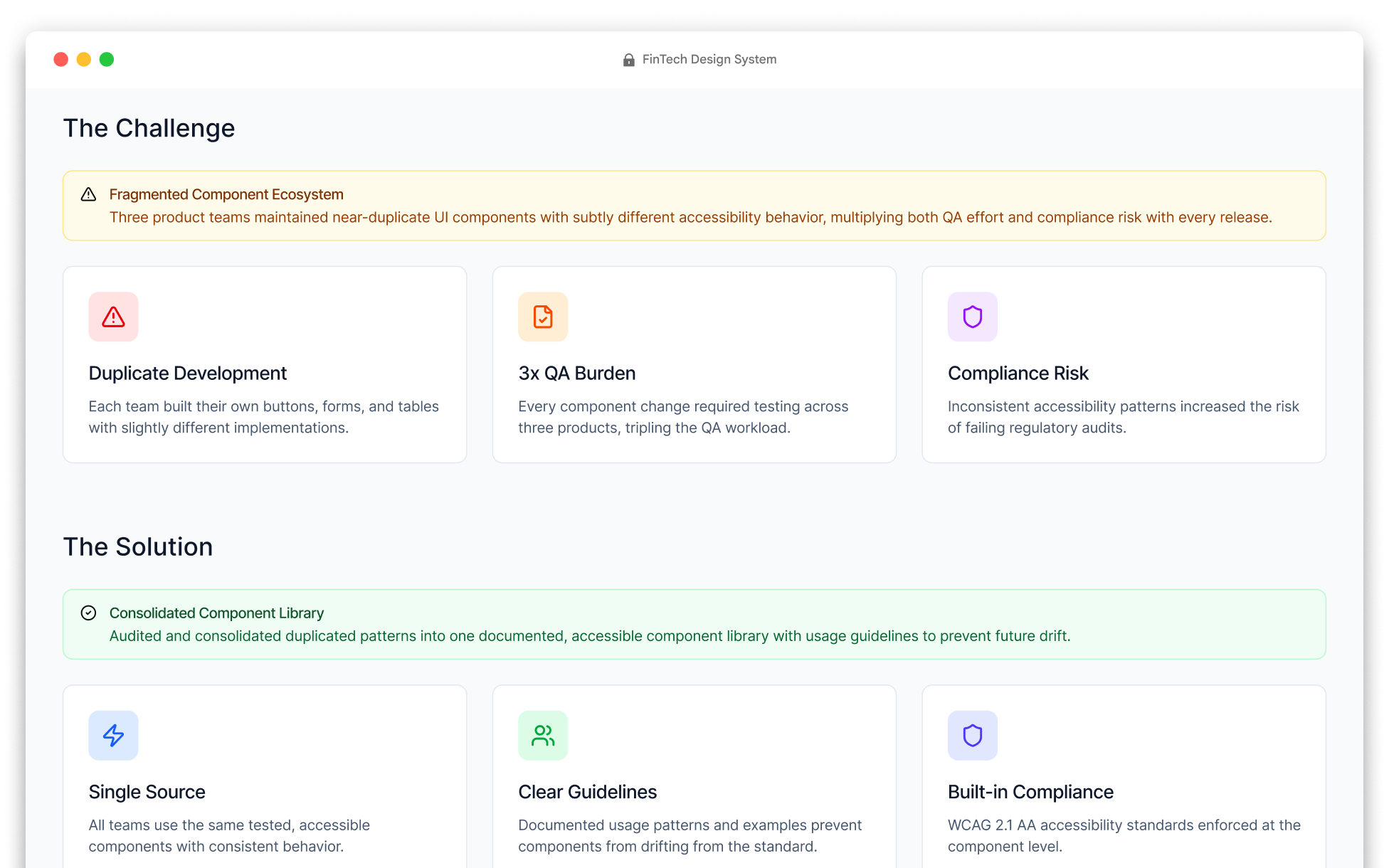This screenshot has width=1389, height=868.
Task: Click the blue lightning bolt icon for Single Source
Action: 113,735
